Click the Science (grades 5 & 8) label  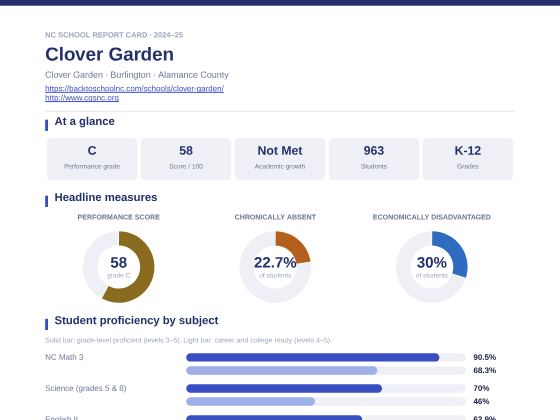(x=86, y=388)
